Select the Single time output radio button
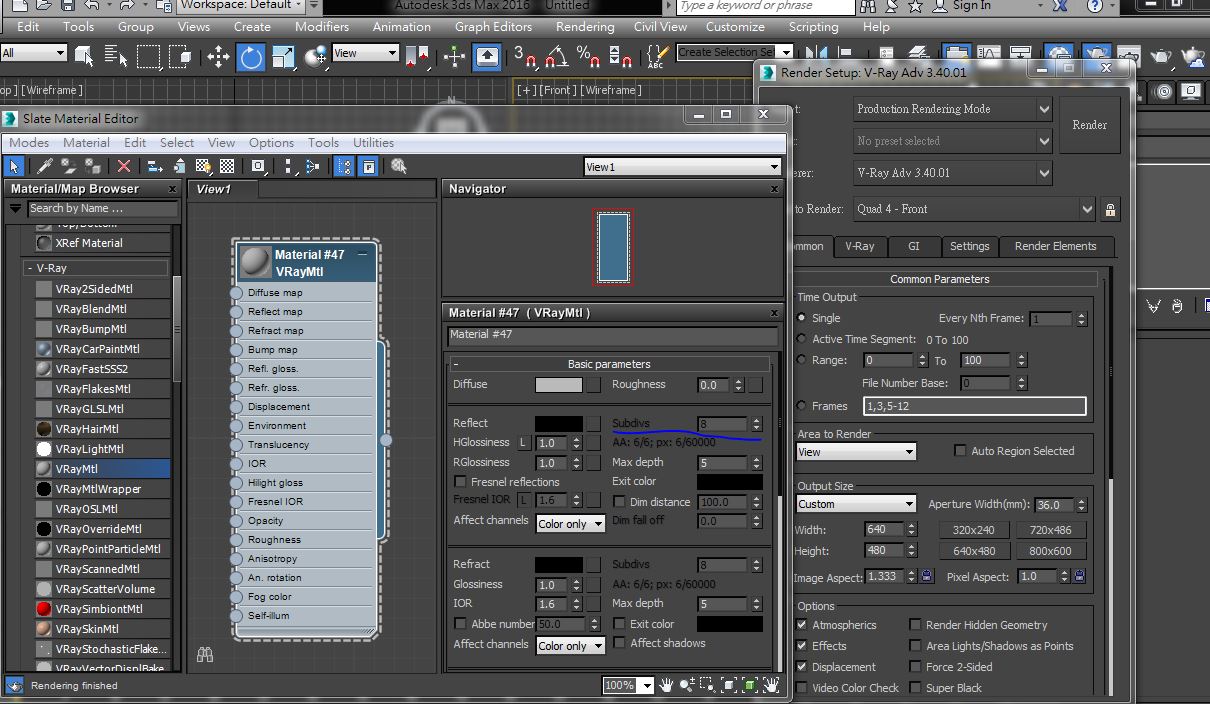Screen dimensions: 1210x704 point(801,318)
